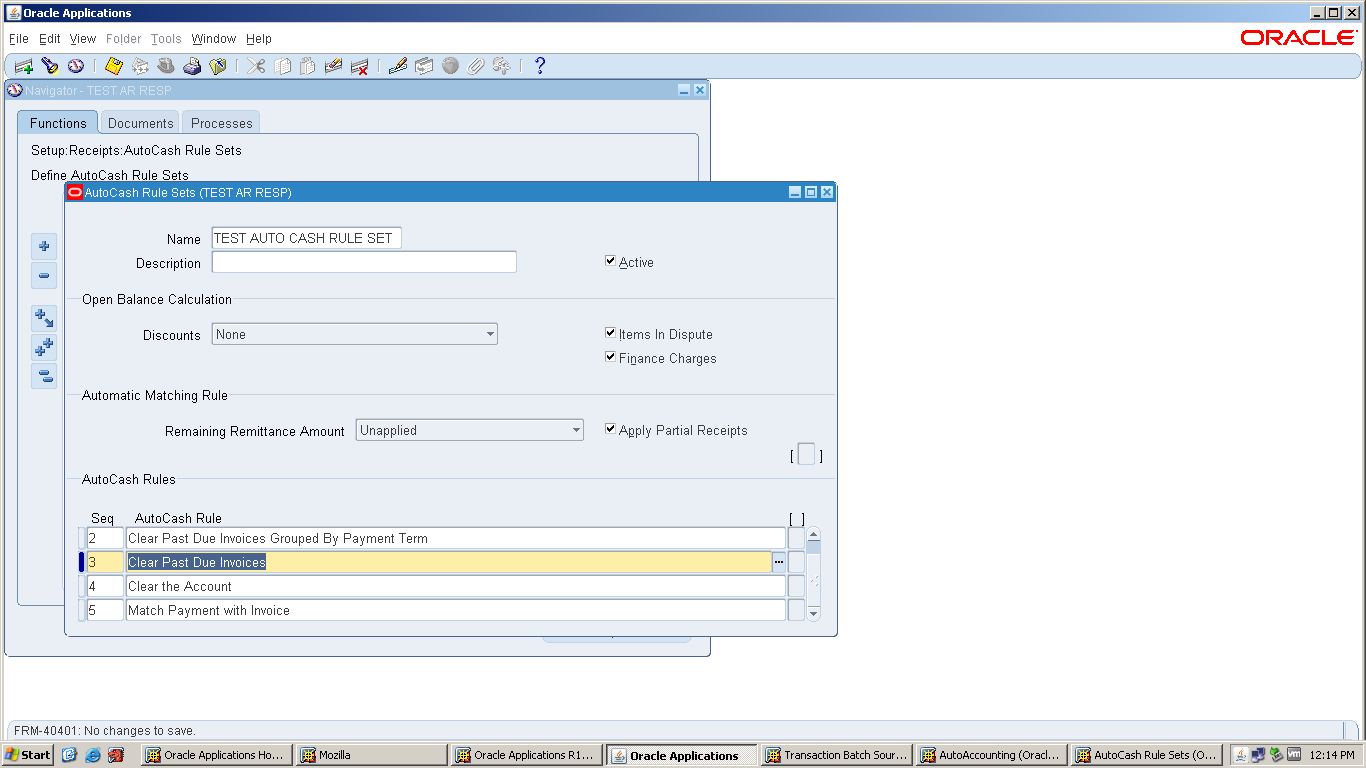Select the Functions tab in Navigator
The width and height of the screenshot is (1366, 768).
pos(58,123)
